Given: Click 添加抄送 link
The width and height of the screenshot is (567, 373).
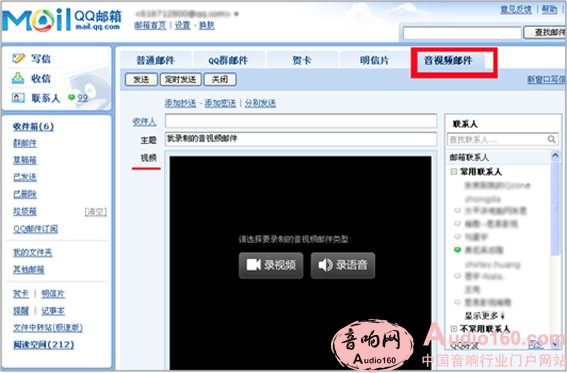Looking at the screenshot, I should pos(180,103).
